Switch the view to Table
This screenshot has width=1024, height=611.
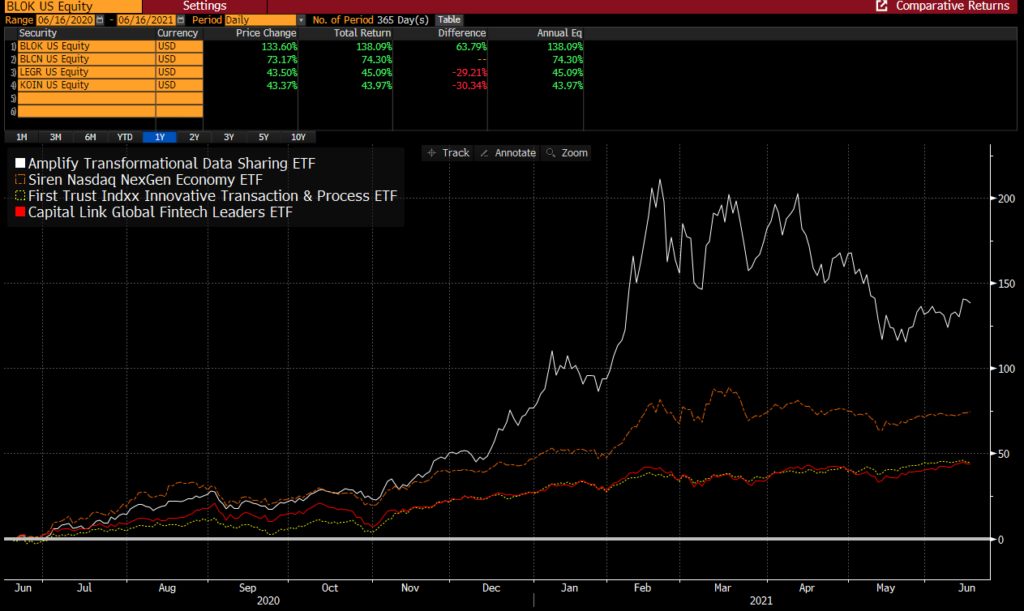click(449, 20)
